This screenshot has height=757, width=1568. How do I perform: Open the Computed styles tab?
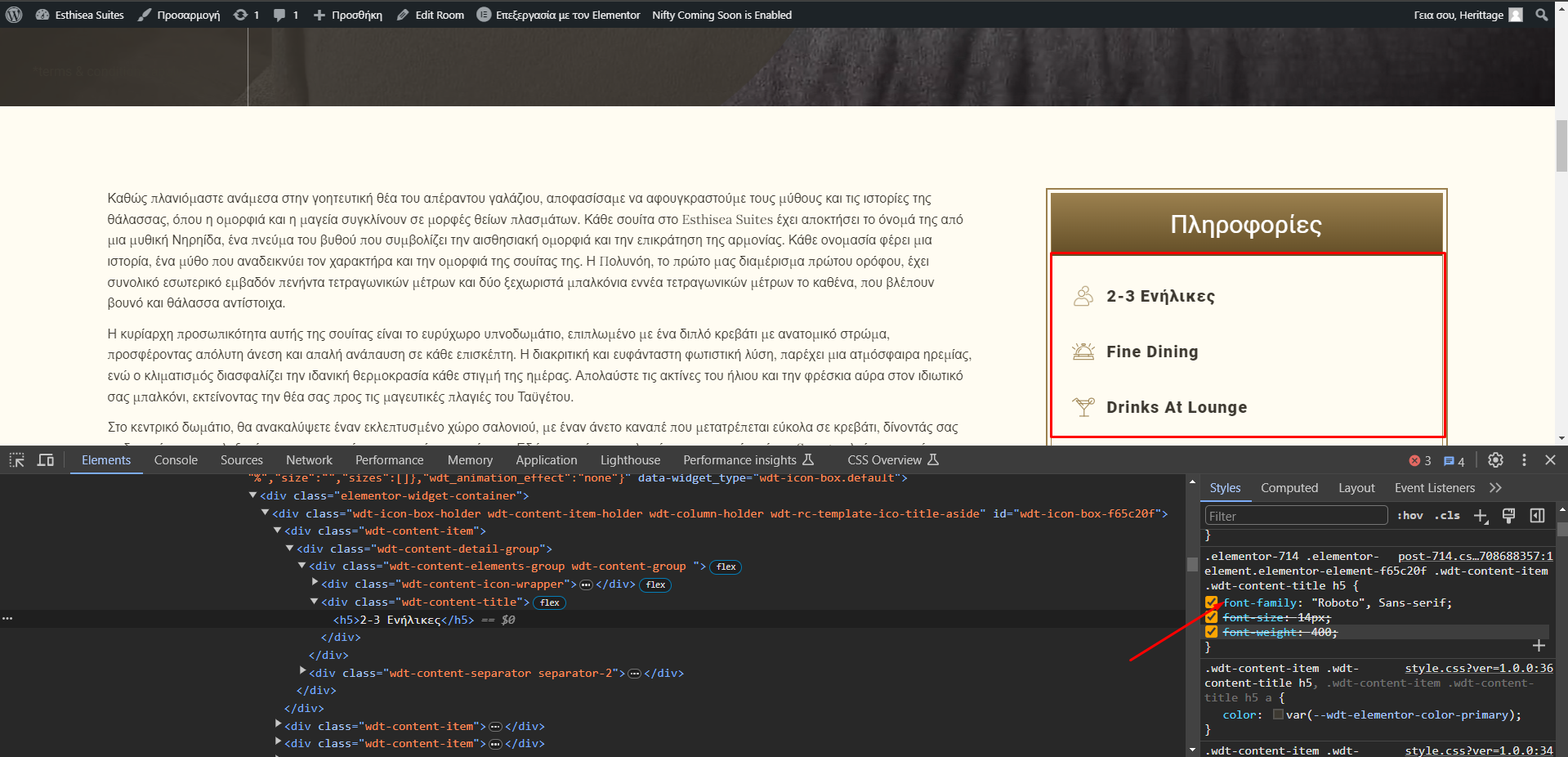pyautogui.click(x=1289, y=488)
